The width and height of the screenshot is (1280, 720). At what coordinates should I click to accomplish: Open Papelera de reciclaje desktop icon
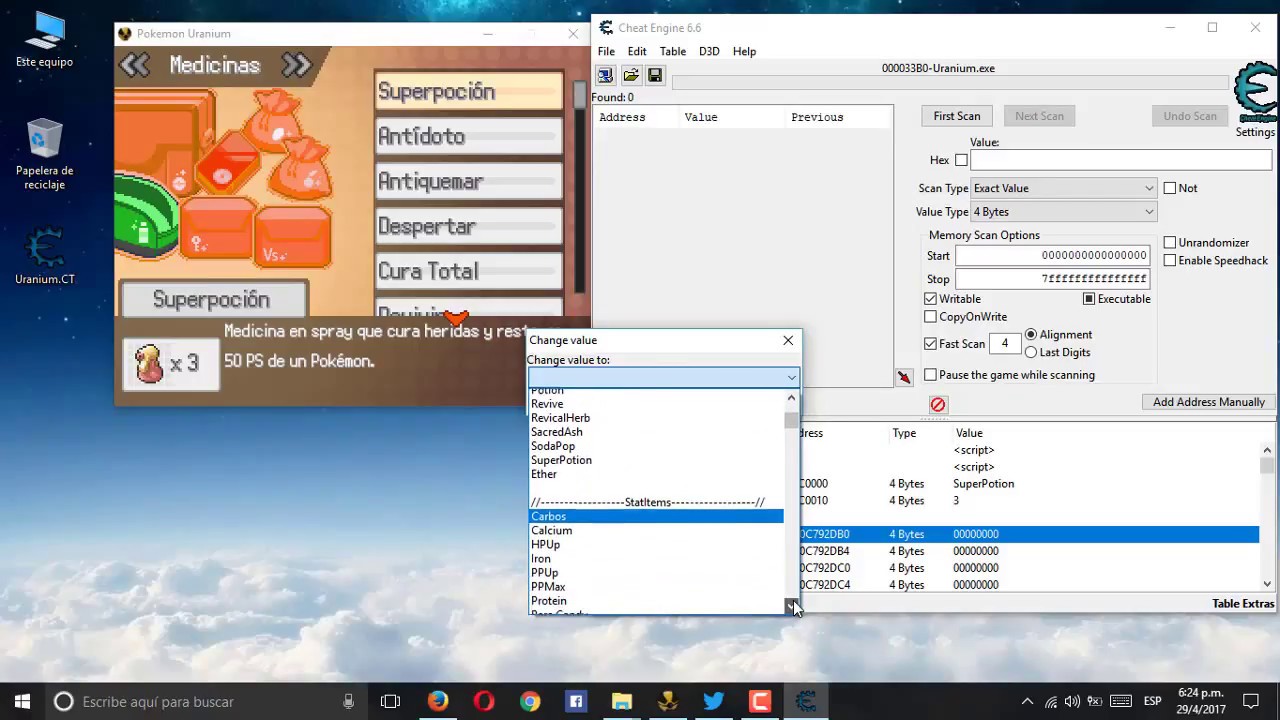point(44,155)
